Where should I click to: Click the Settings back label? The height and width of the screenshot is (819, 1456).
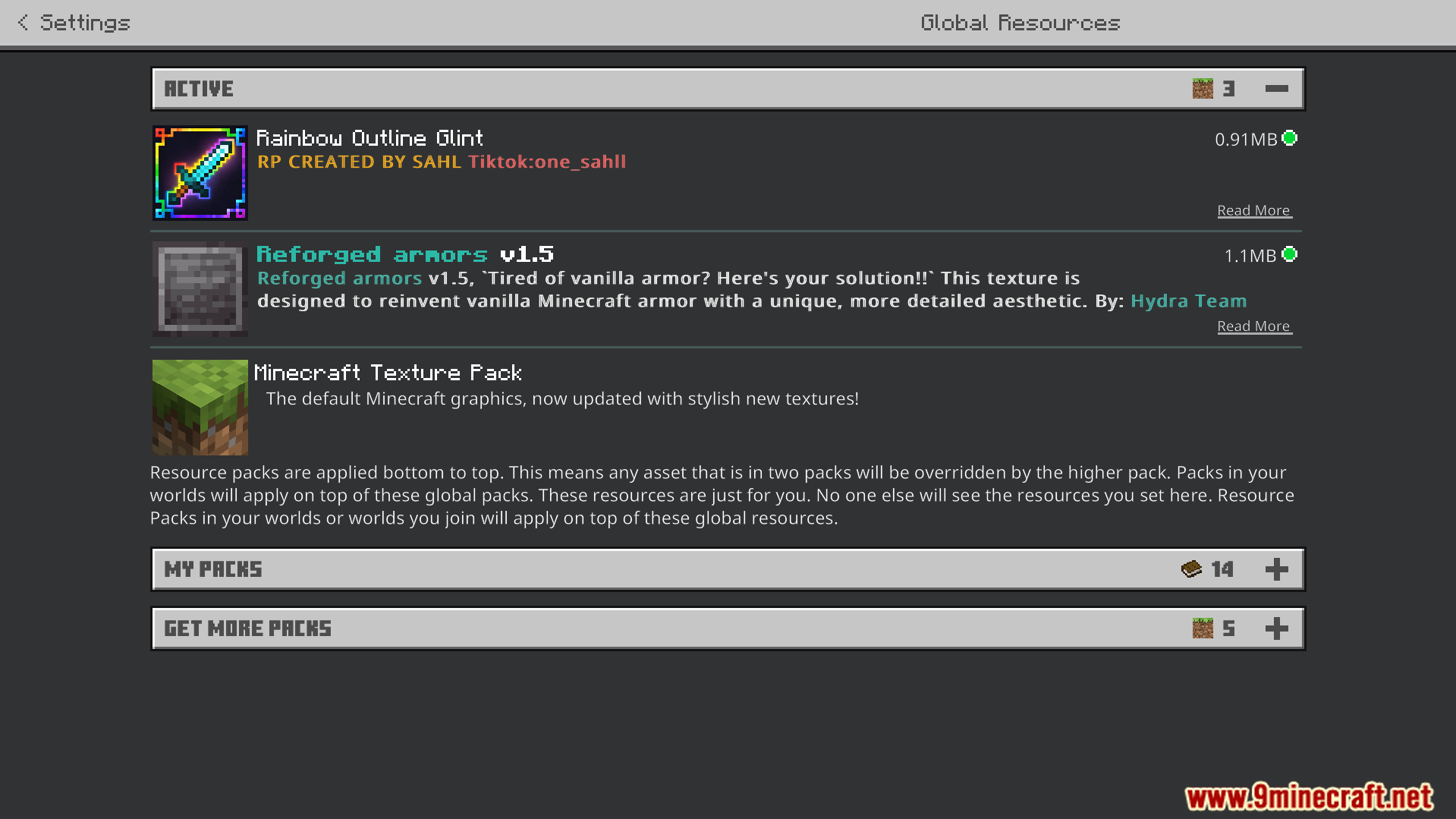tap(85, 23)
